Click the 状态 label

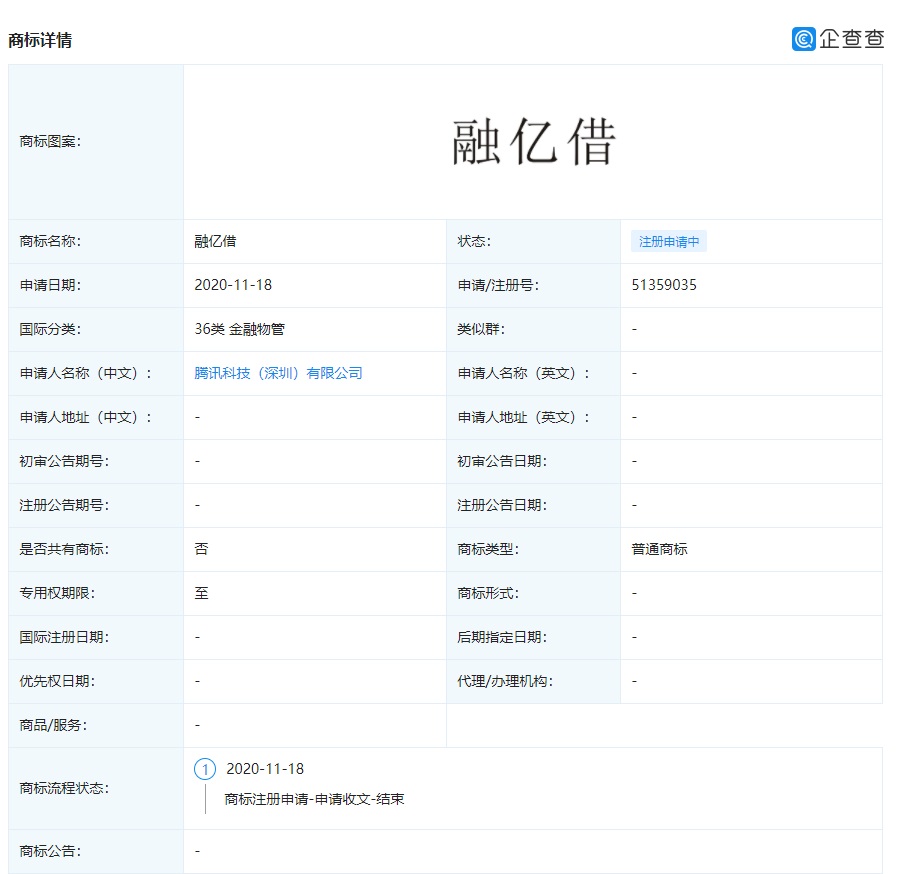474,241
